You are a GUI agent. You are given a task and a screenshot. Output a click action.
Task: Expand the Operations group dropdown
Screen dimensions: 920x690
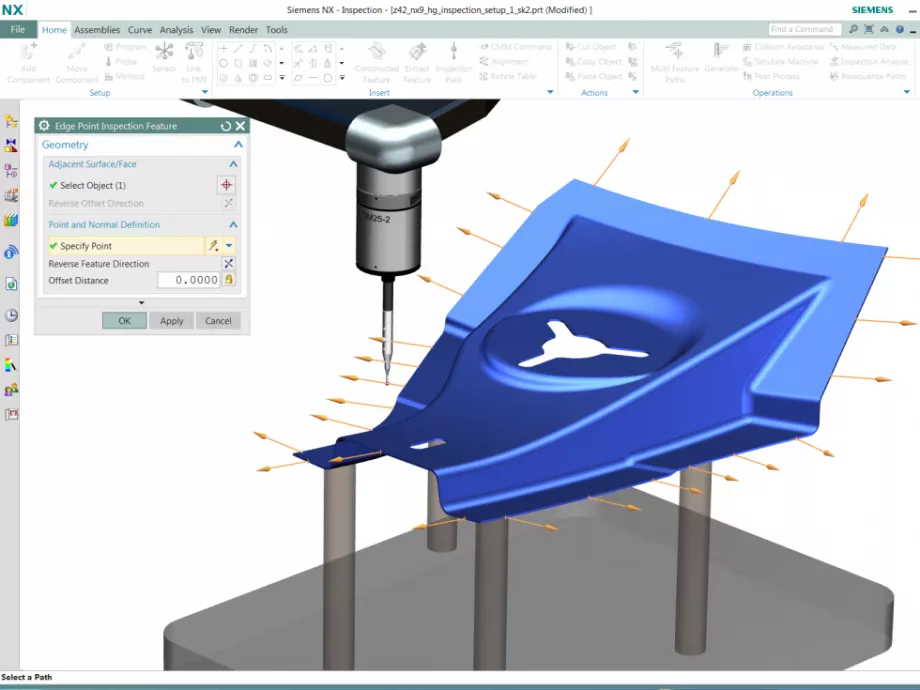tap(907, 92)
